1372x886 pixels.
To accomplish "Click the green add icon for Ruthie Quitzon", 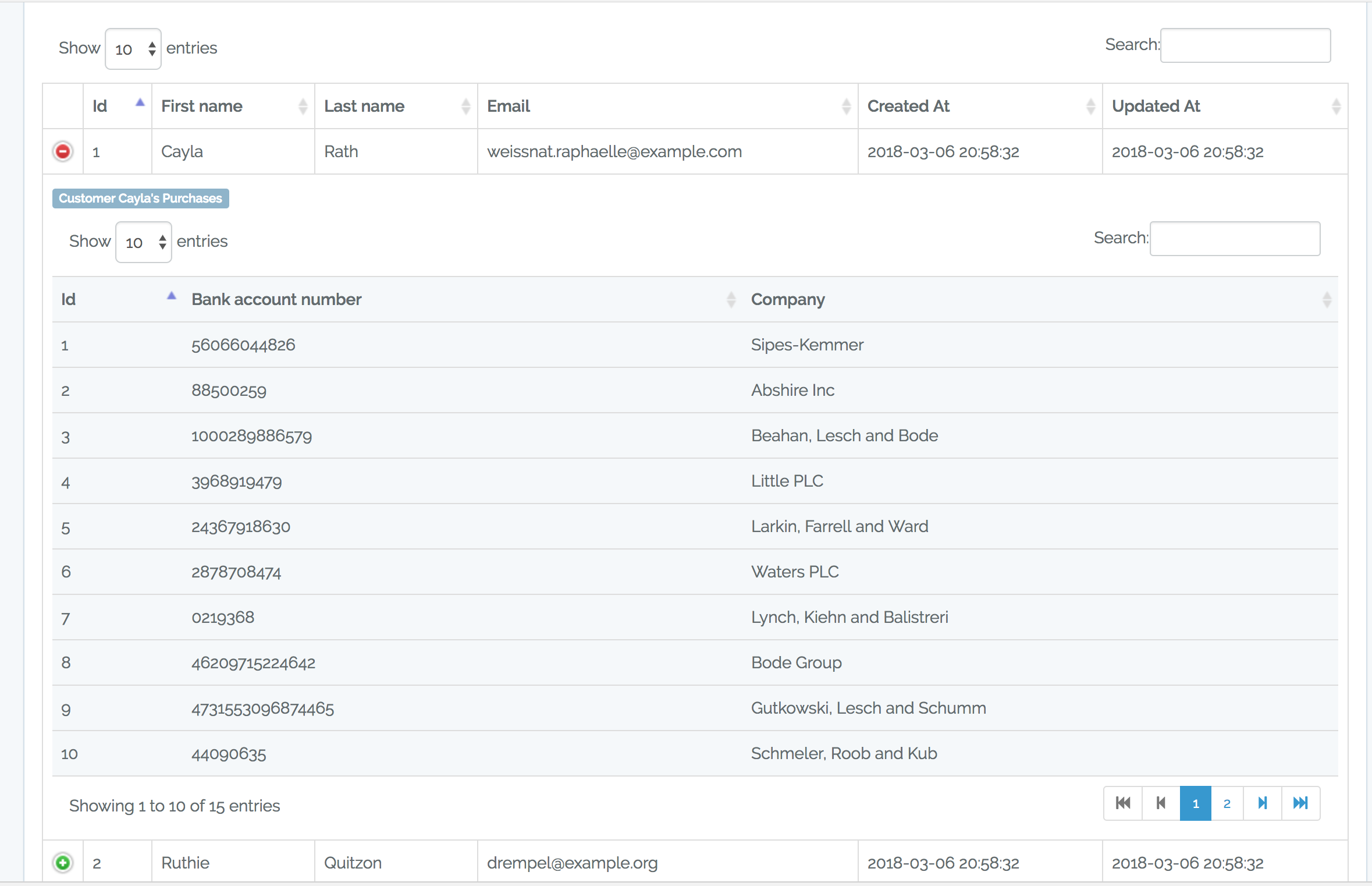I will click(63, 862).
